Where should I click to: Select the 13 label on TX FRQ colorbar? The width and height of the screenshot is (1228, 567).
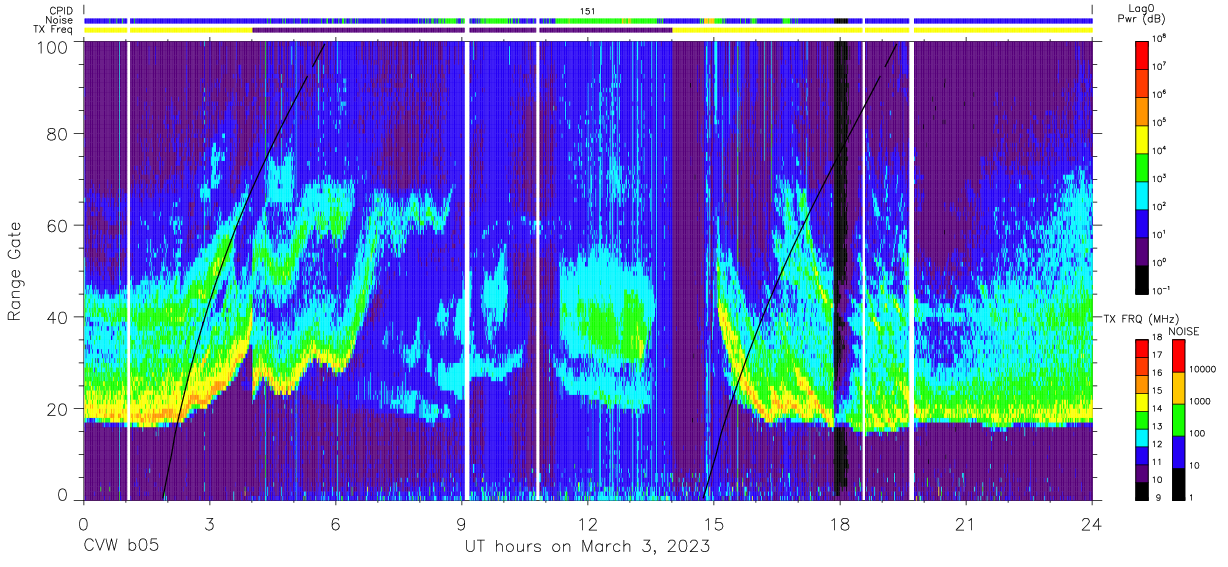pos(1159,428)
